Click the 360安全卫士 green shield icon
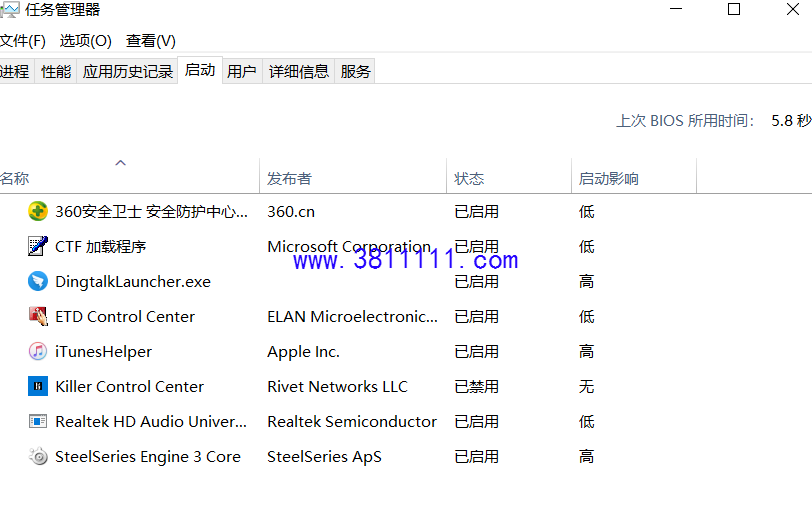The height and width of the screenshot is (518, 812). 38,211
